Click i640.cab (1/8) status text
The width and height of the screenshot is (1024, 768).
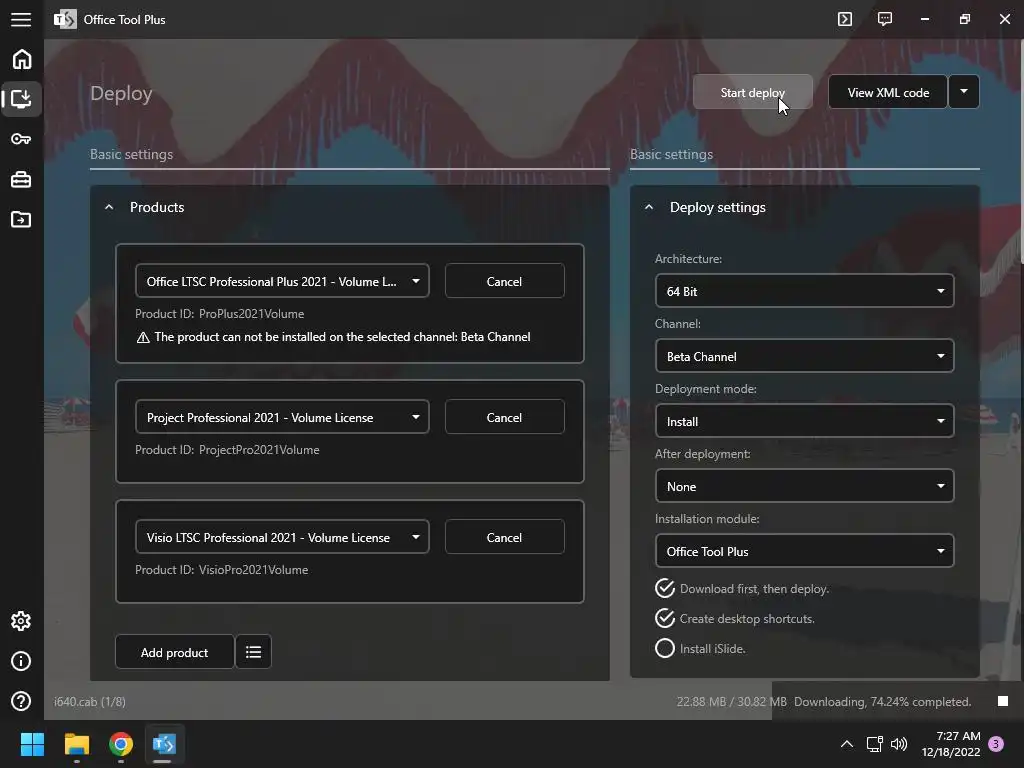(x=89, y=701)
